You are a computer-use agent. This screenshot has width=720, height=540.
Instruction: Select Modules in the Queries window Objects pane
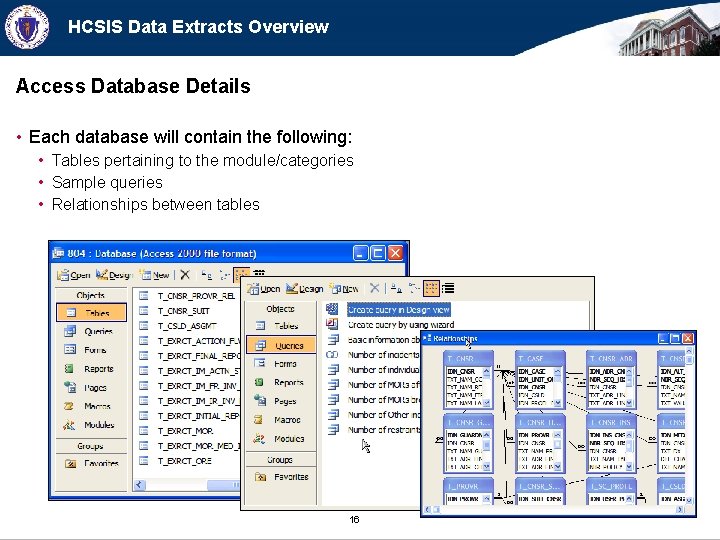coord(281,439)
